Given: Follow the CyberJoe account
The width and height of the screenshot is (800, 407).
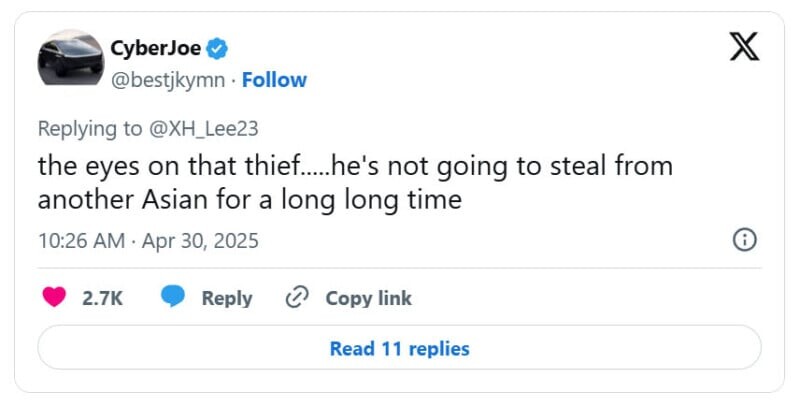Looking at the screenshot, I should (274, 79).
